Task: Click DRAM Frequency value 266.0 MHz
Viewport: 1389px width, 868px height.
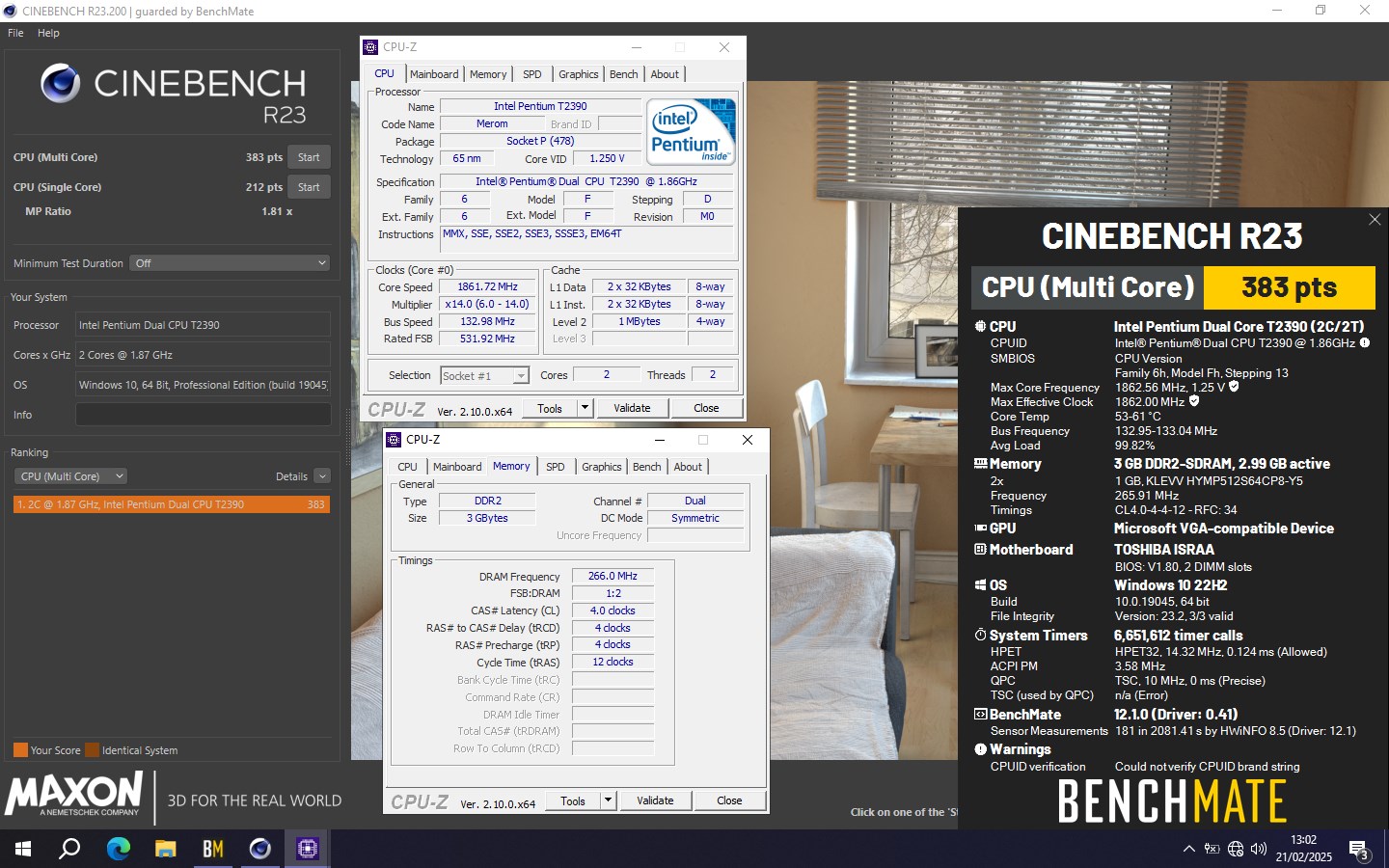Action: tap(613, 576)
